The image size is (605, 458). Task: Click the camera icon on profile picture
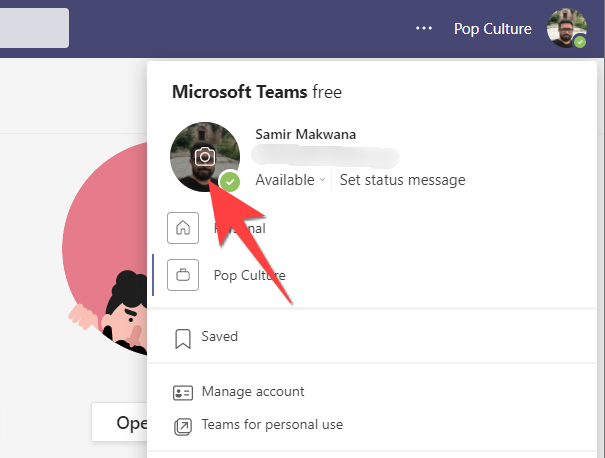coord(205,157)
